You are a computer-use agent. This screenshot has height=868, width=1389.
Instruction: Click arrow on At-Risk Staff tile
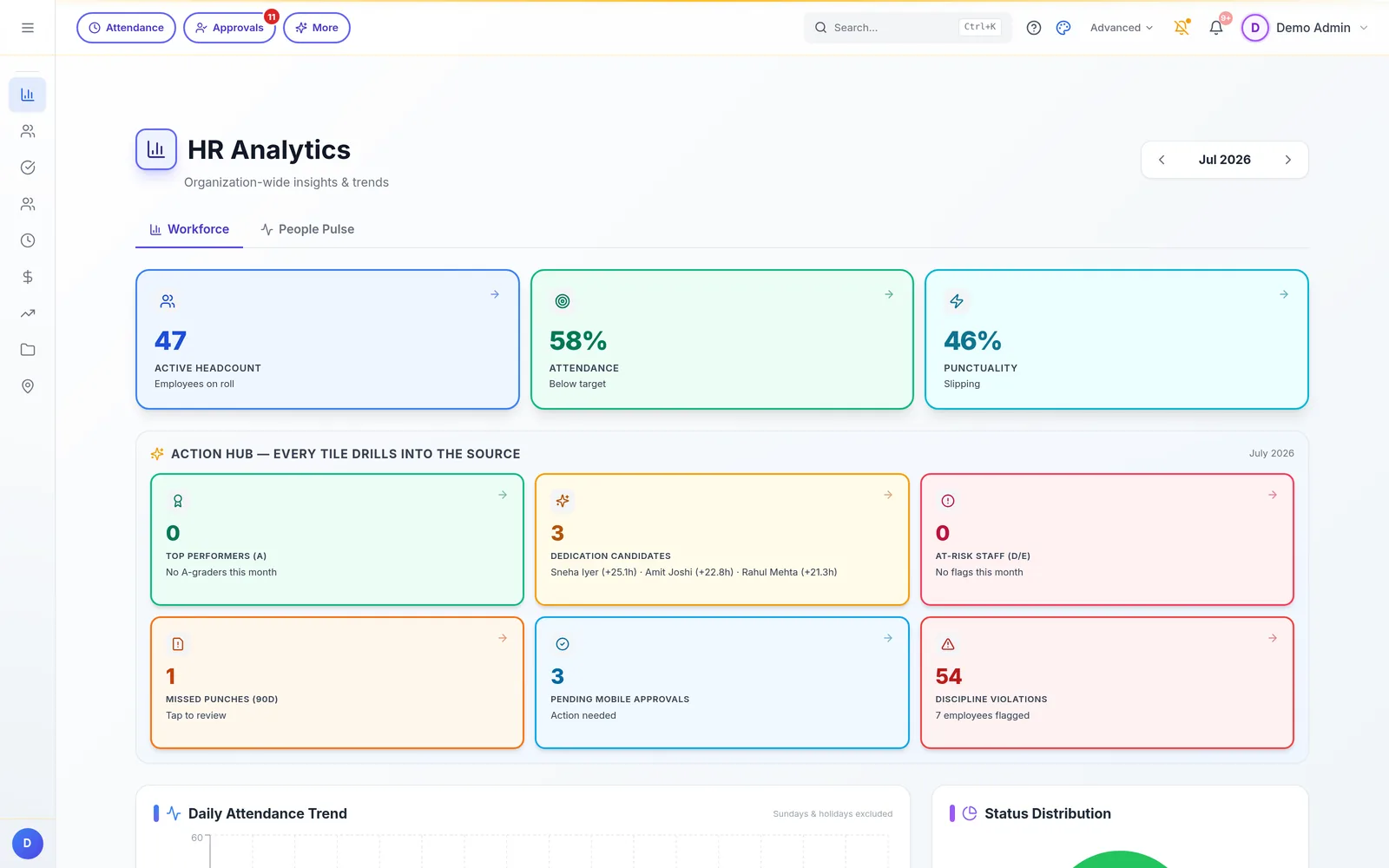pyautogui.click(x=1273, y=495)
